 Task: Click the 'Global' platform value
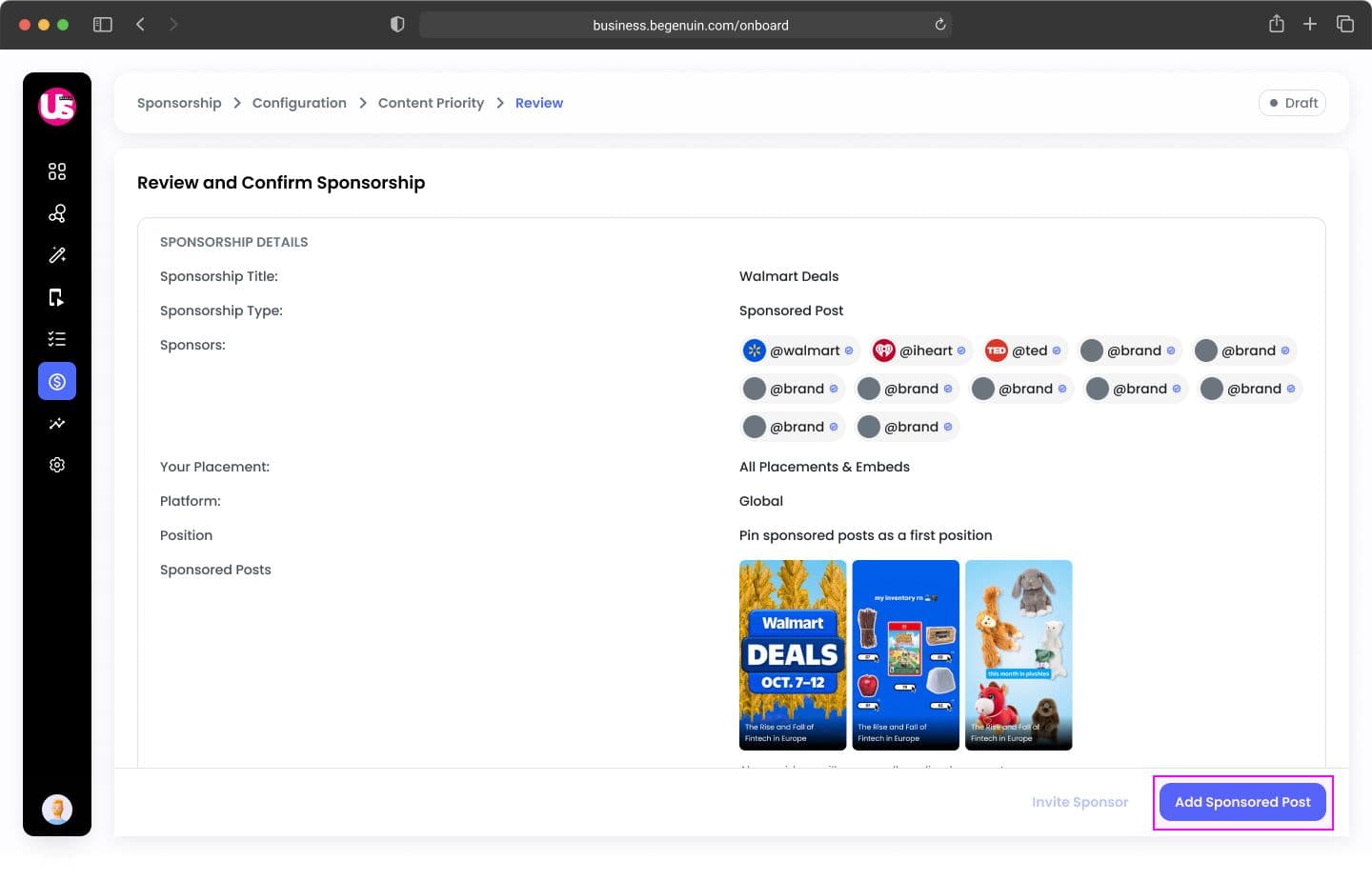click(761, 501)
